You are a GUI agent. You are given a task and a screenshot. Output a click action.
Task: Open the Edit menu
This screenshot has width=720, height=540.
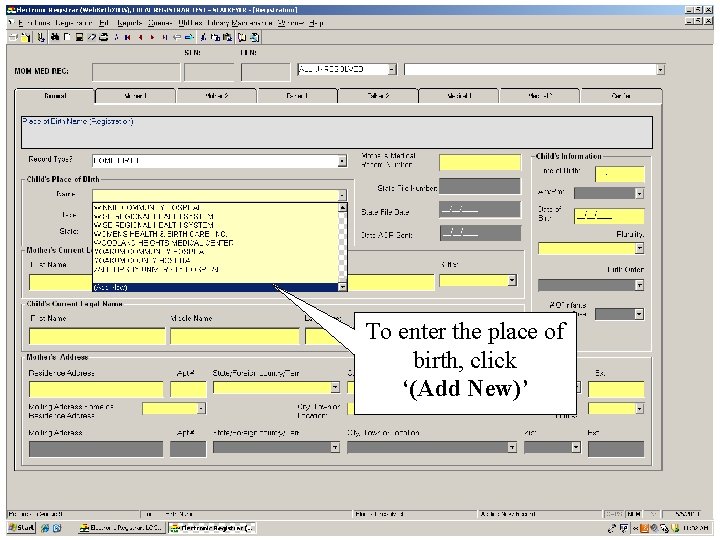click(x=104, y=22)
